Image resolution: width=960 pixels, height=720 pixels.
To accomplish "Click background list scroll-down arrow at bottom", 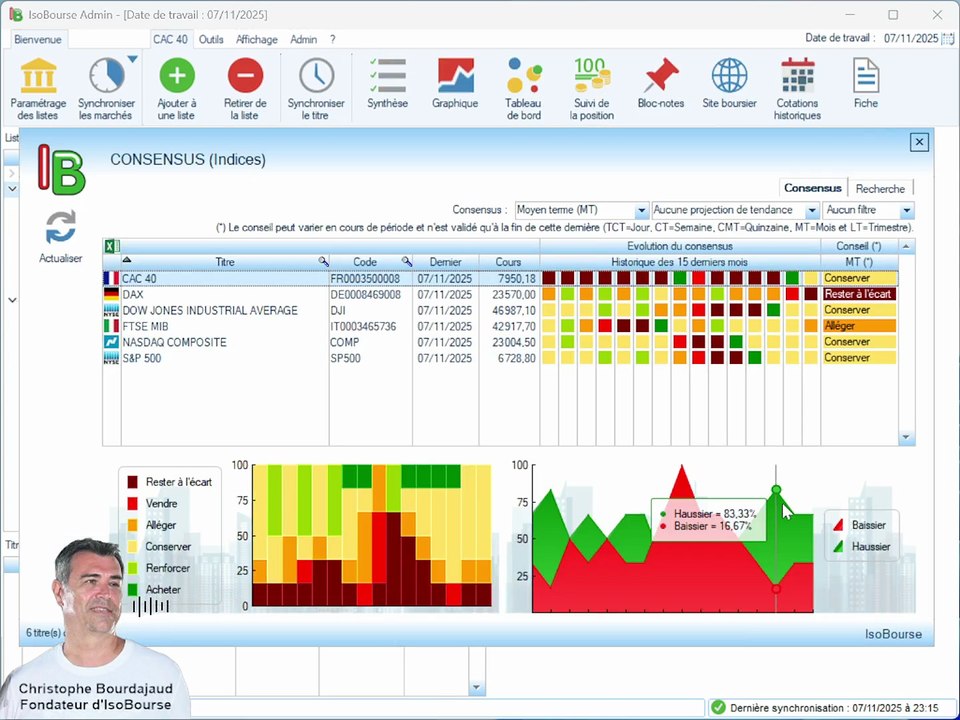I will coord(476,688).
